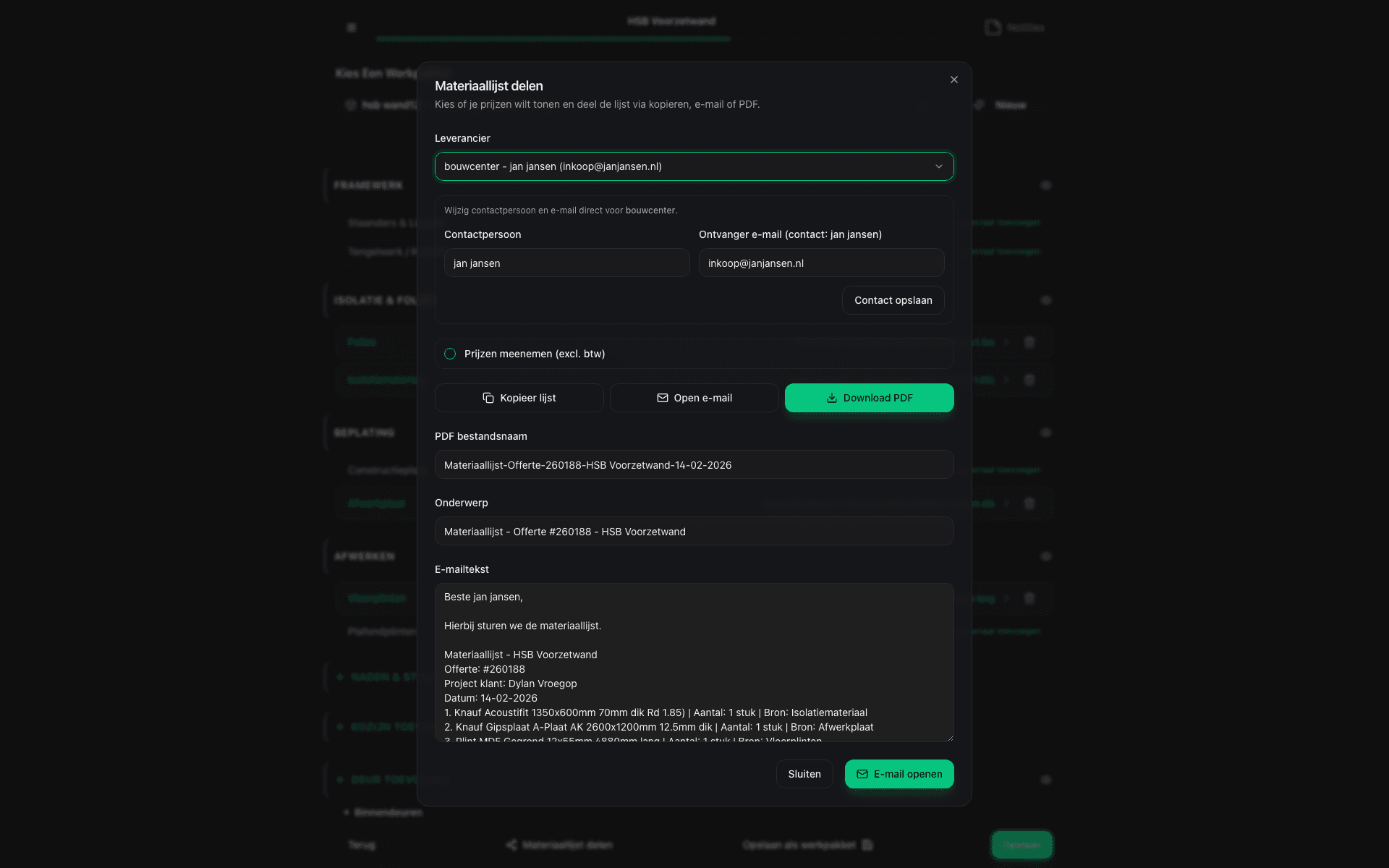Click inside the E-mailtekst text area
Viewport: 1389px width, 868px height.
point(694,662)
